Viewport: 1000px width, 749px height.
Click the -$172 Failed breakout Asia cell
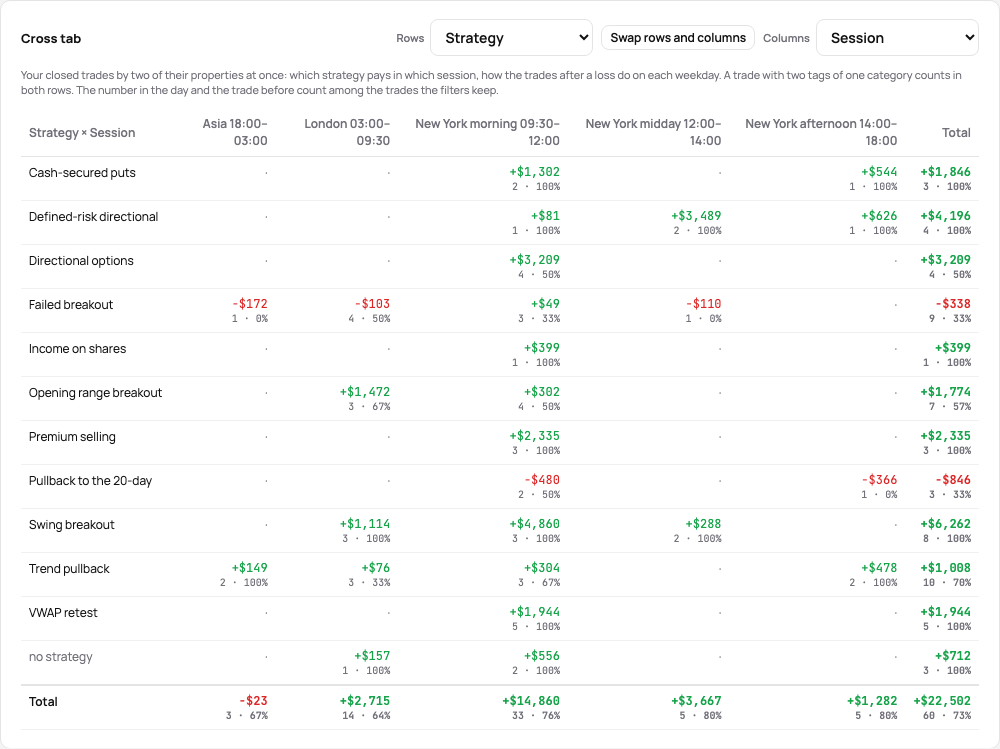(249, 310)
